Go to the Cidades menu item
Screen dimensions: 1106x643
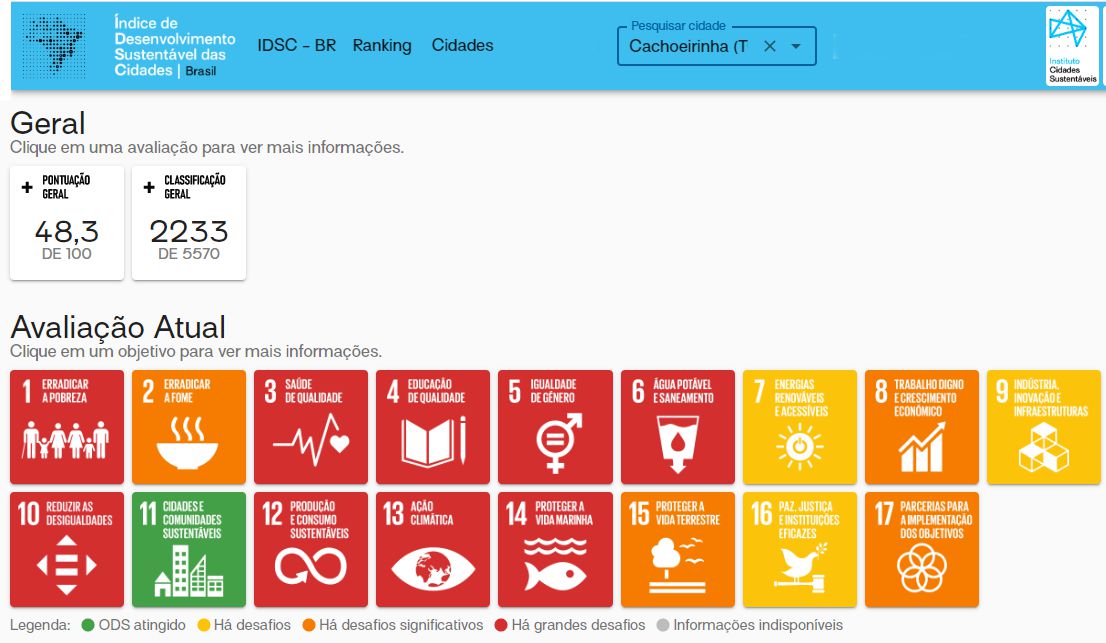coord(462,45)
